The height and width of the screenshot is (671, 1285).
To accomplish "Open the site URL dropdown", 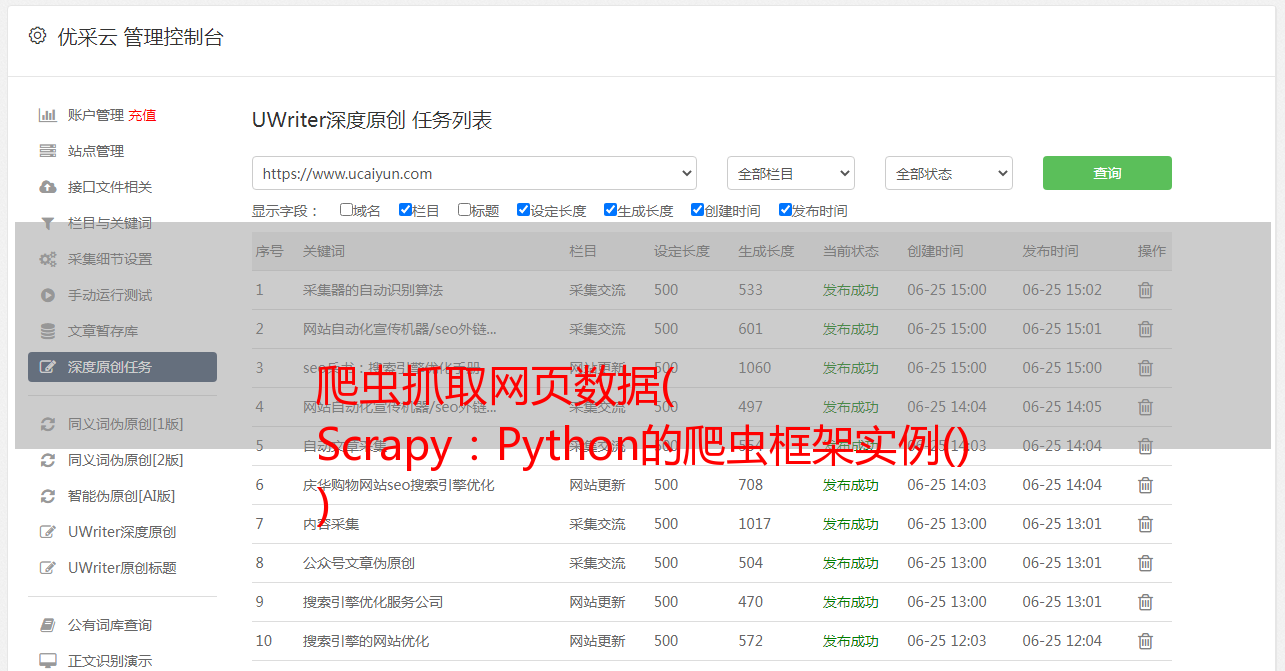I will [x=474, y=173].
